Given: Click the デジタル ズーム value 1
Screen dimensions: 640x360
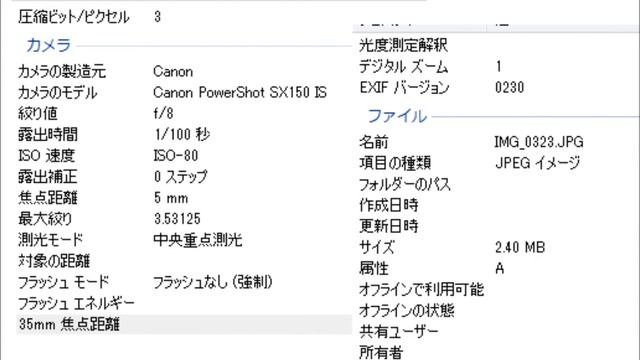Looking at the screenshot, I should [x=499, y=67].
